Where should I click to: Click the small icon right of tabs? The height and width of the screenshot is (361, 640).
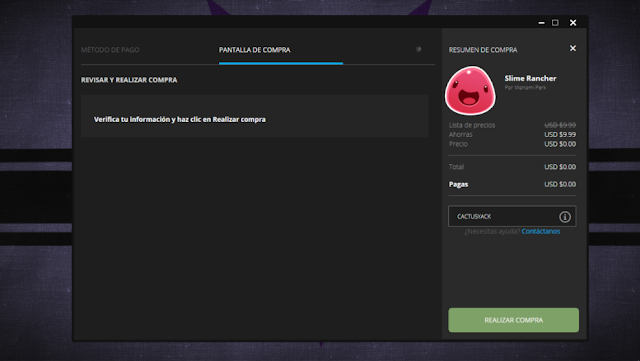pyautogui.click(x=418, y=49)
